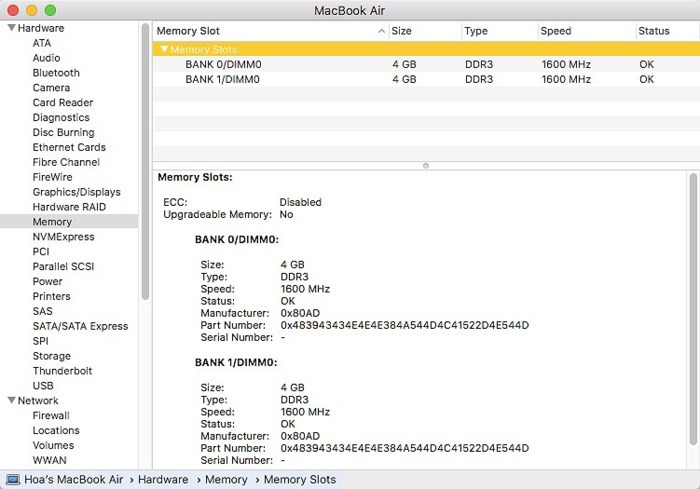Click the split pane divider handle
This screenshot has height=489, width=700.
[426, 165]
